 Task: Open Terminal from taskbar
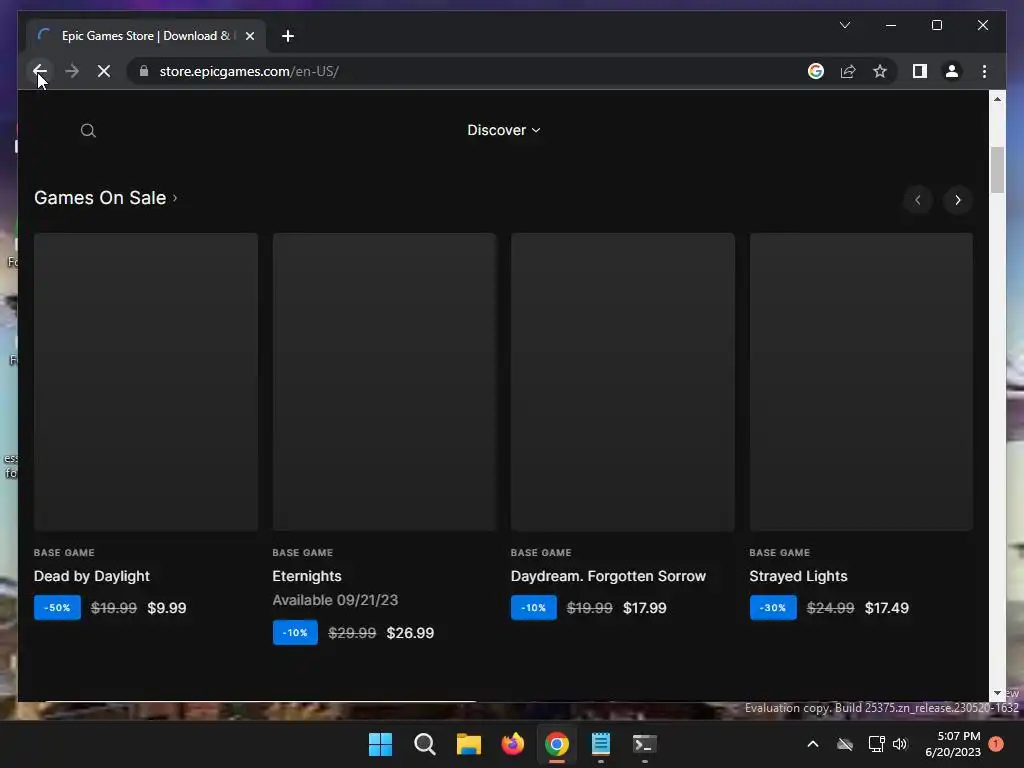pos(645,744)
